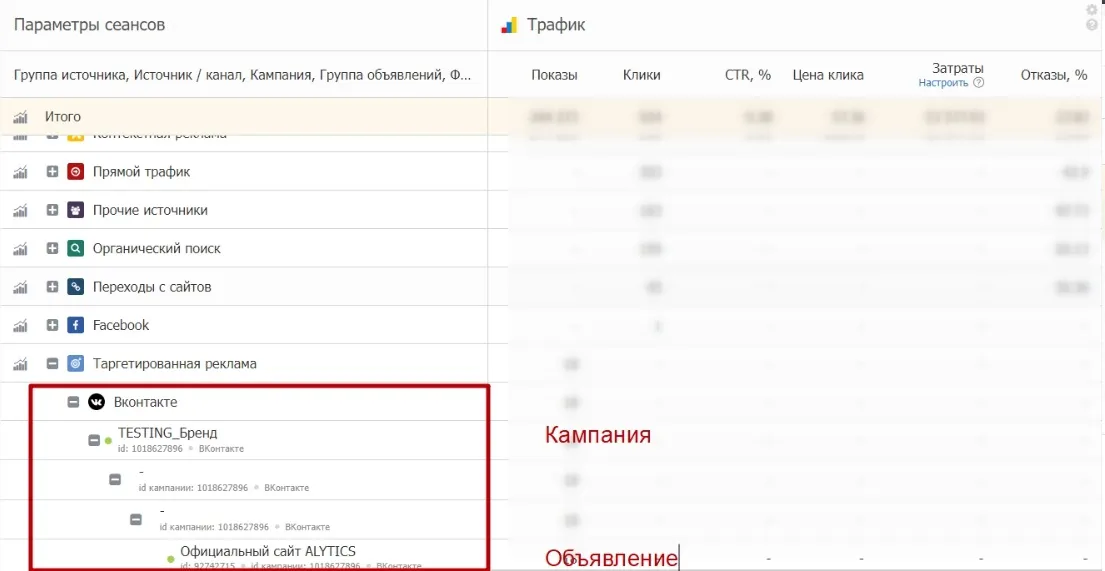This screenshot has height=571, width=1105.
Task: Click the Трафик section title
Action: coord(556,25)
